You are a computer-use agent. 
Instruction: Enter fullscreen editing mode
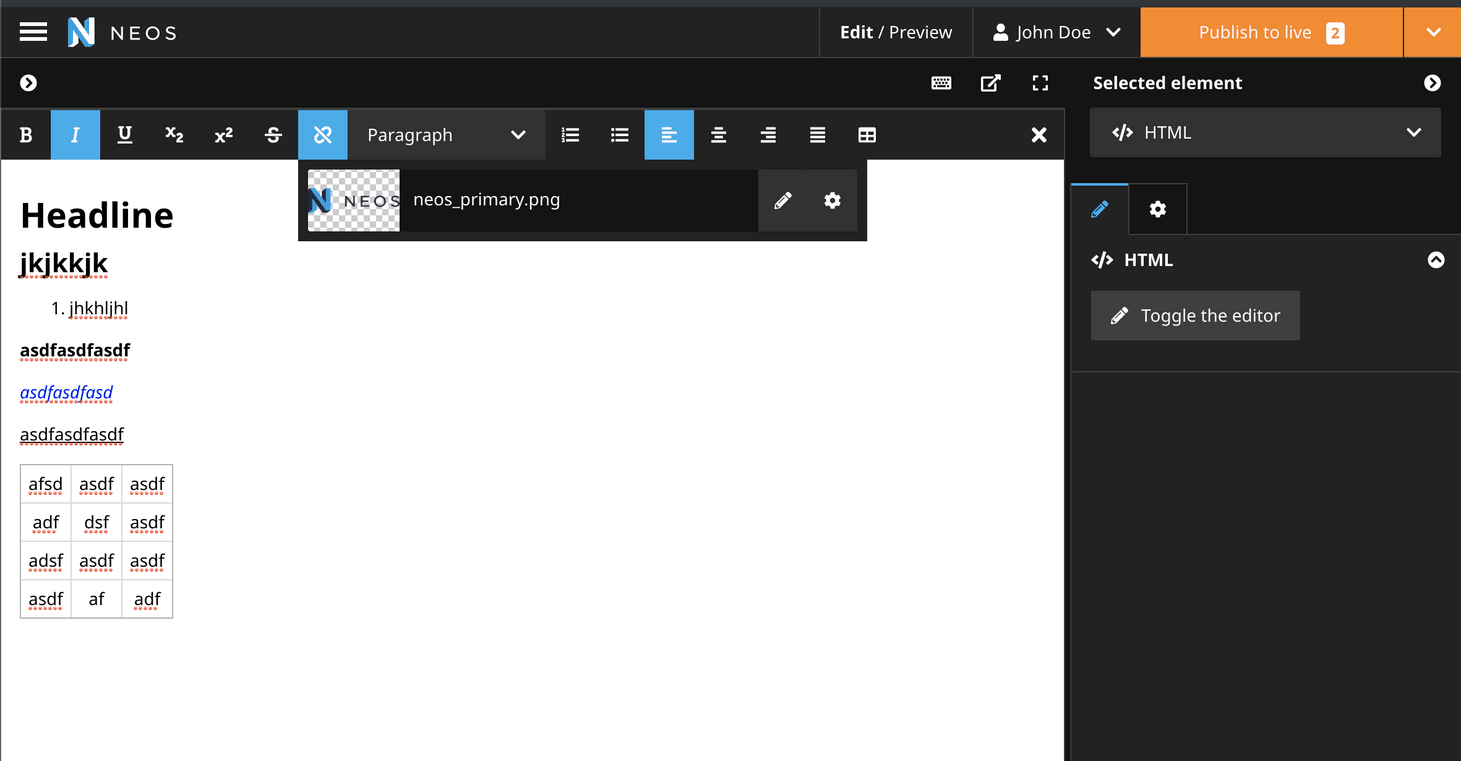point(1040,83)
